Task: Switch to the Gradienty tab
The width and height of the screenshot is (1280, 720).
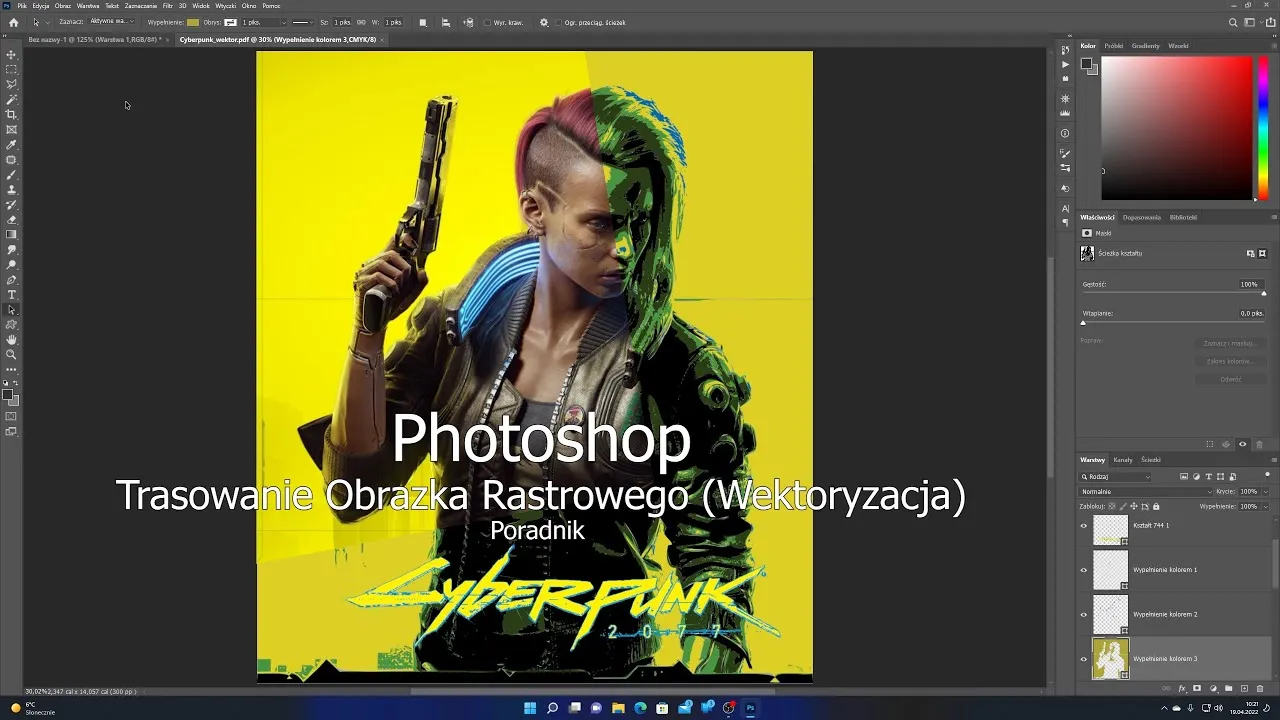Action: (x=1146, y=46)
